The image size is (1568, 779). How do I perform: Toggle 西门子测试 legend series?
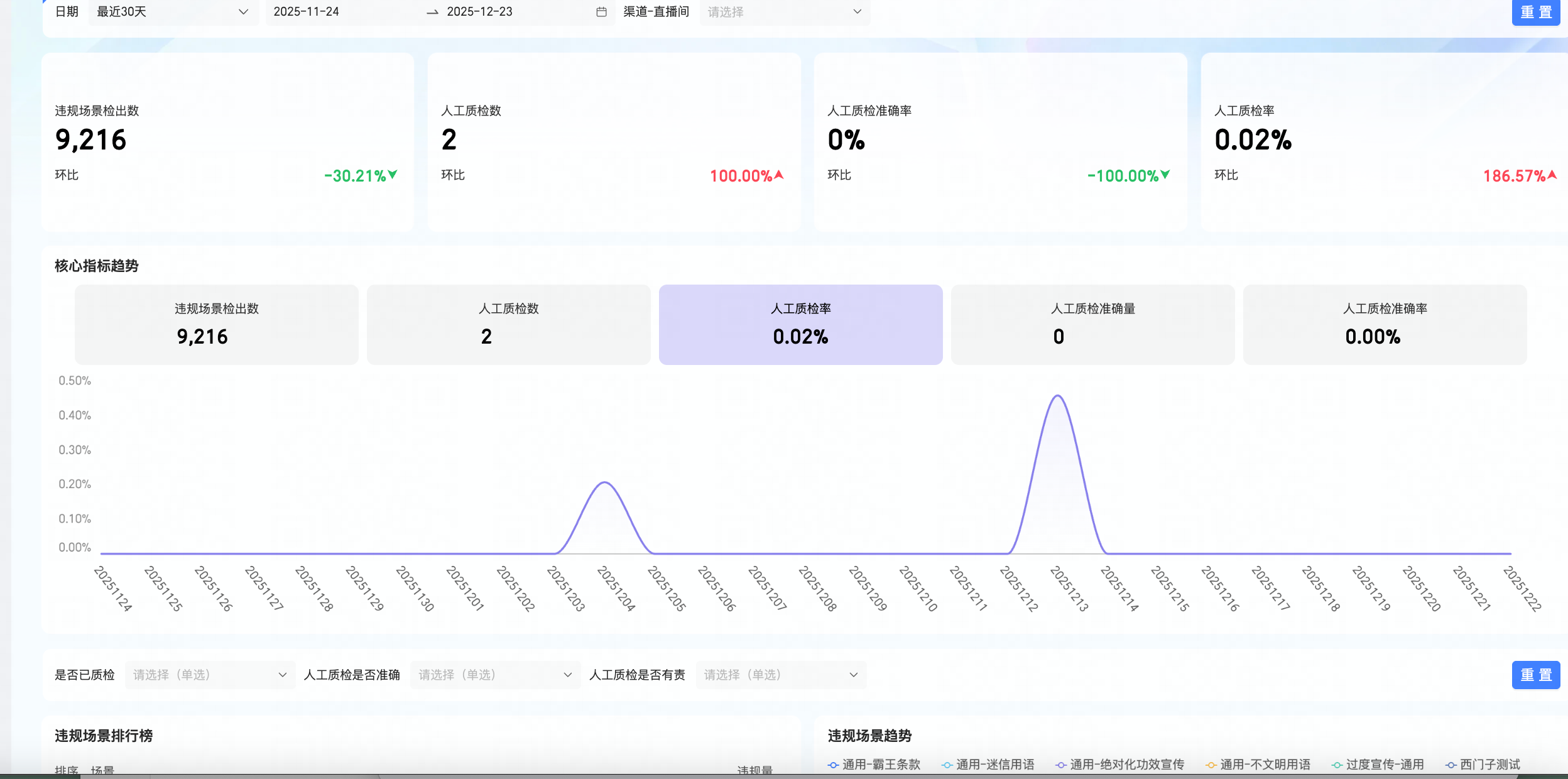coord(1489,765)
